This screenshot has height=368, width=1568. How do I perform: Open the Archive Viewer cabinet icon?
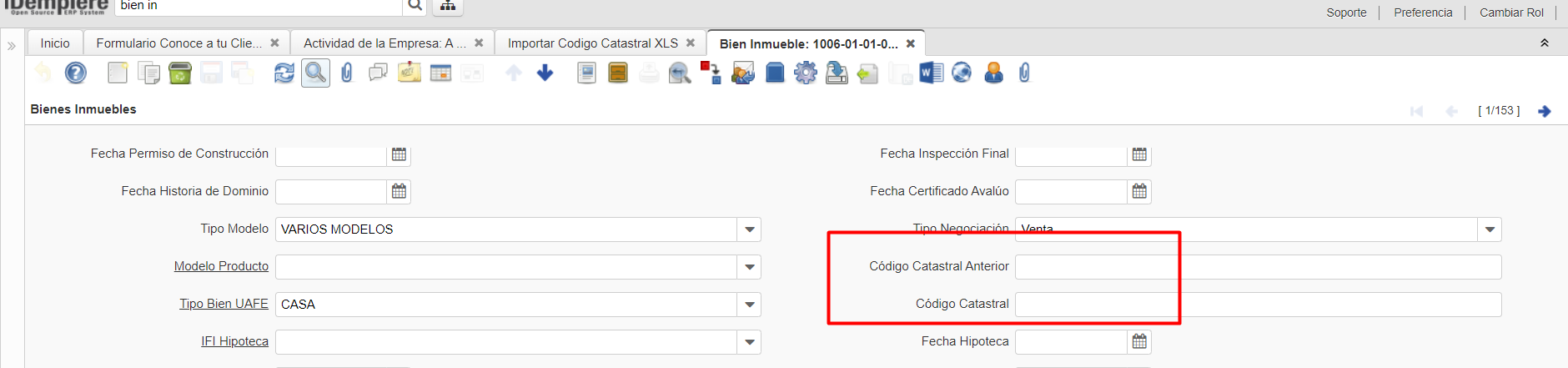pyautogui.click(x=618, y=73)
